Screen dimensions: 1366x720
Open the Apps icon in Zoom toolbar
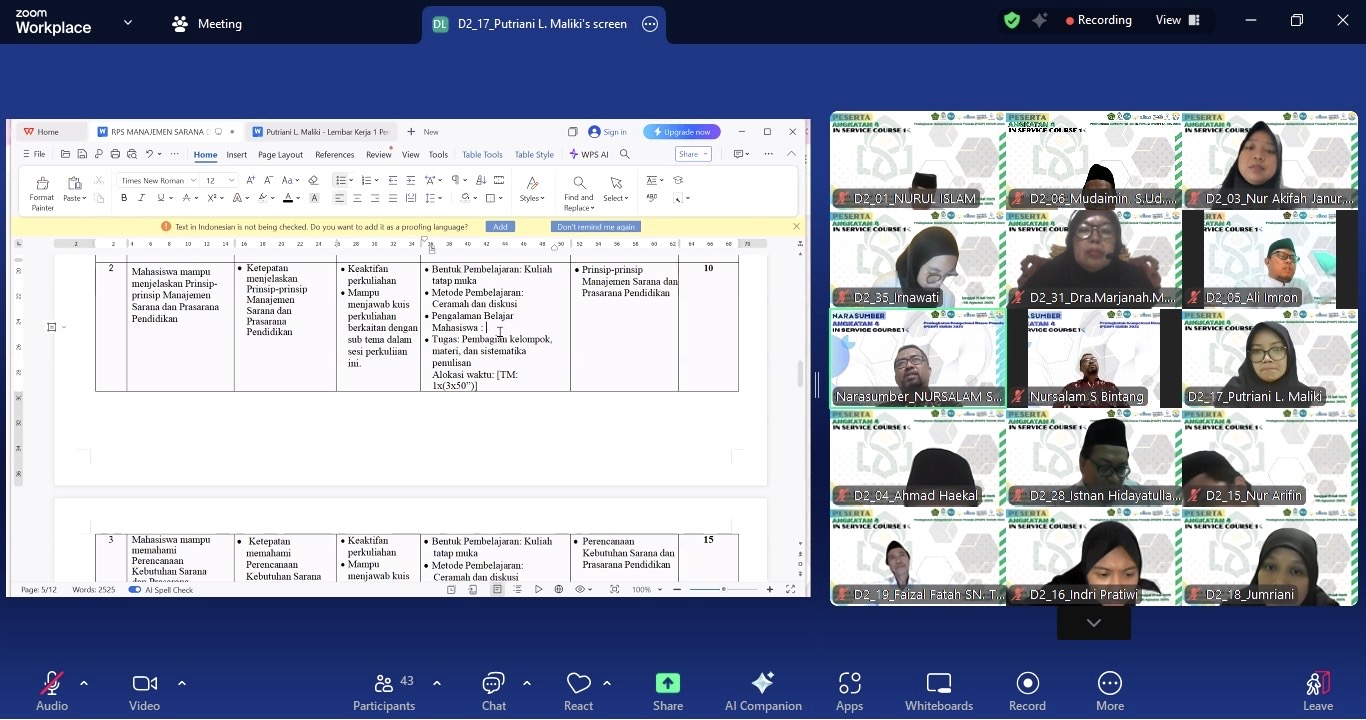click(x=850, y=691)
